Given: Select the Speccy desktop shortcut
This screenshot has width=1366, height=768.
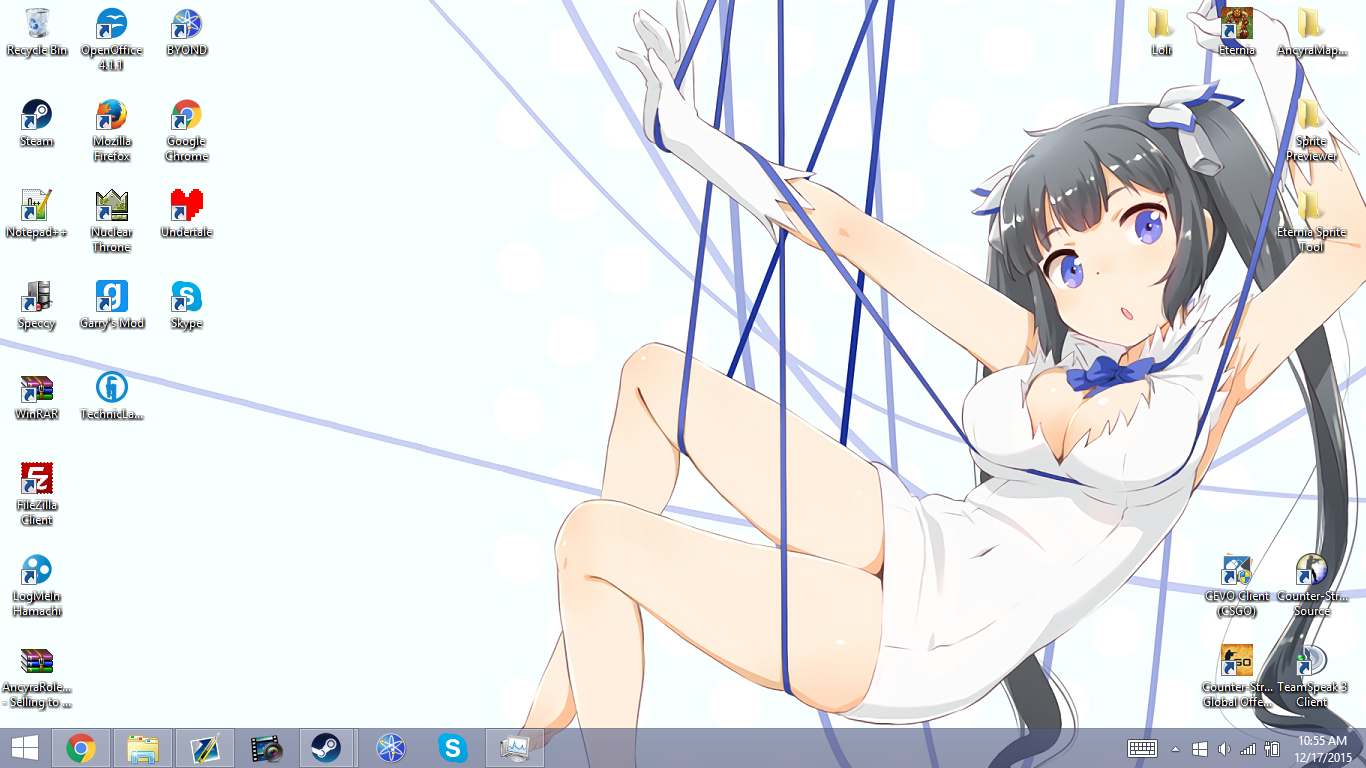Looking at the screenshot, I should pyautogui.click(x=37, y=305).
